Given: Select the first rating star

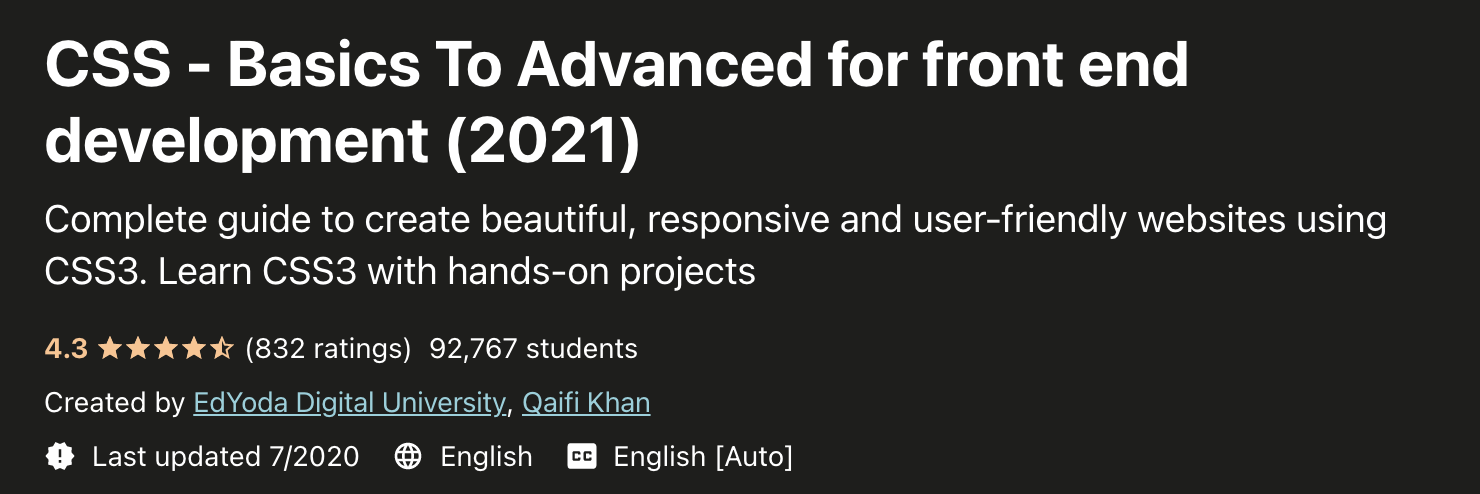Looking at the screenshot, I should point(110,348).
